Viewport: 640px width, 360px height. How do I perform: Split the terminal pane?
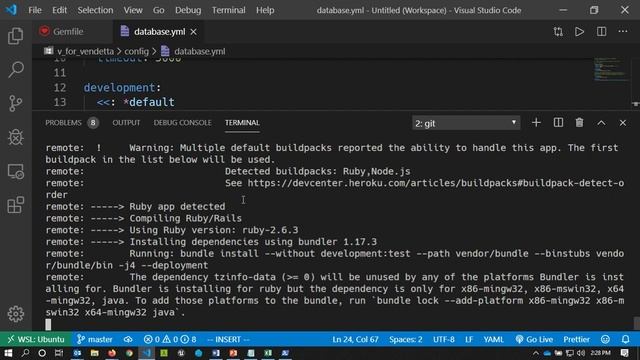coord(558,123)
